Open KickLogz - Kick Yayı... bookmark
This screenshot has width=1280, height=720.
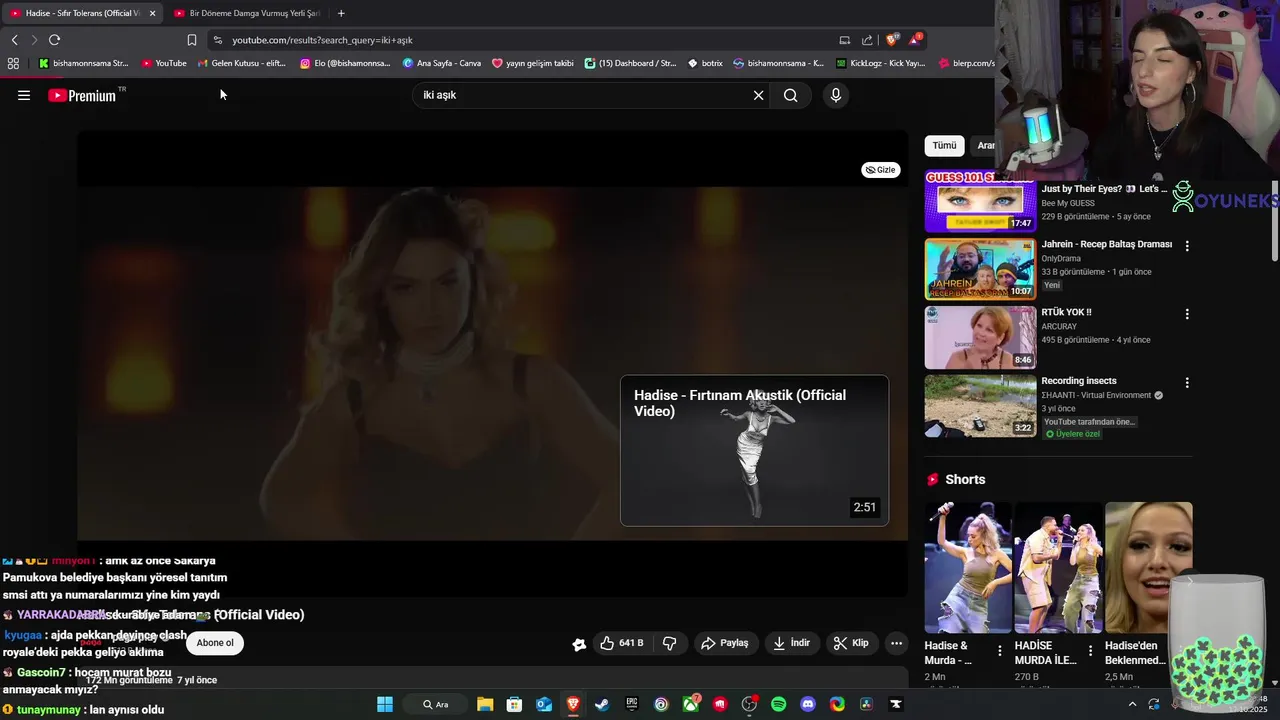coord(880,63)
